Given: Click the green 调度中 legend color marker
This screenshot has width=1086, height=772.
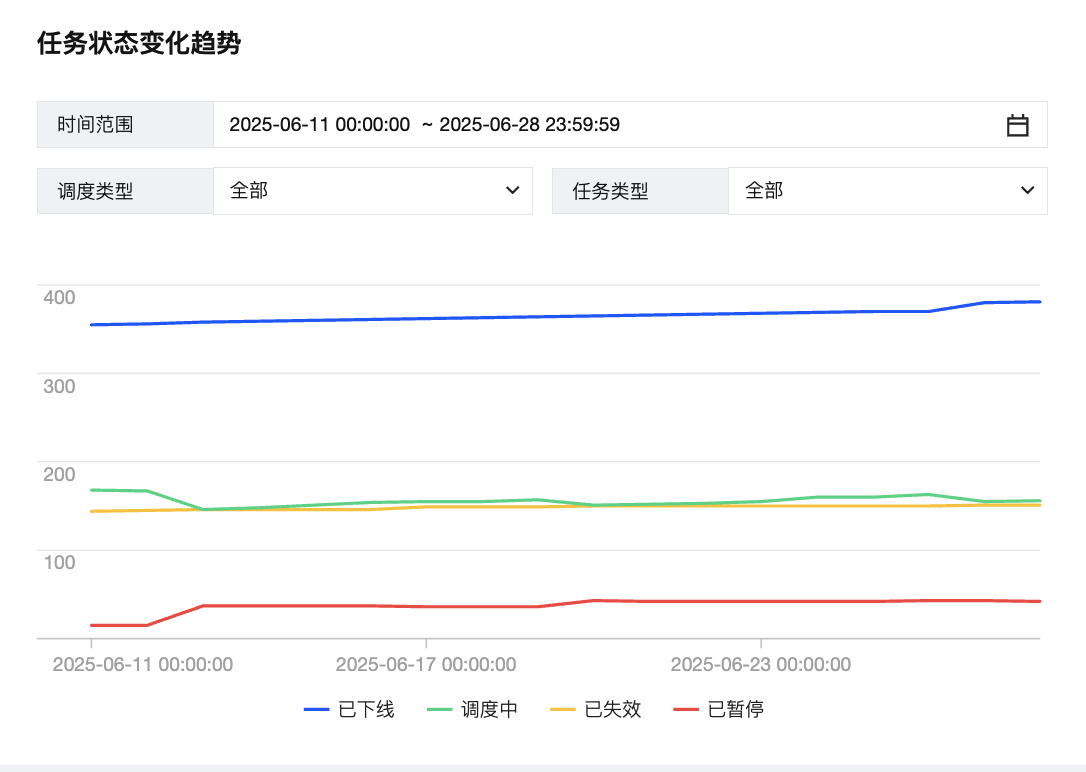Looking at the screenshot, I should [439, 710].
